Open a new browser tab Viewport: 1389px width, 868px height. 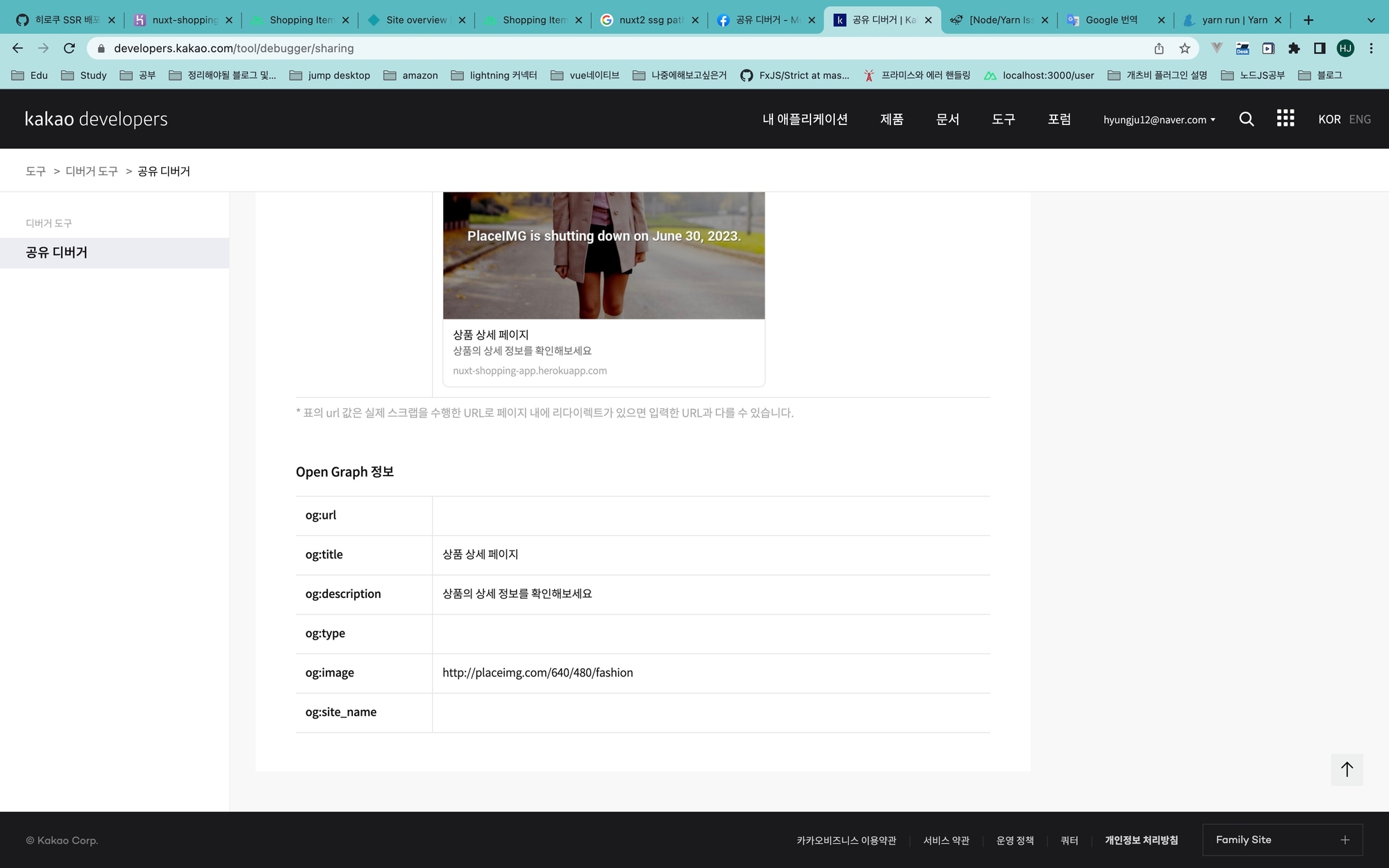(1308, 20)
